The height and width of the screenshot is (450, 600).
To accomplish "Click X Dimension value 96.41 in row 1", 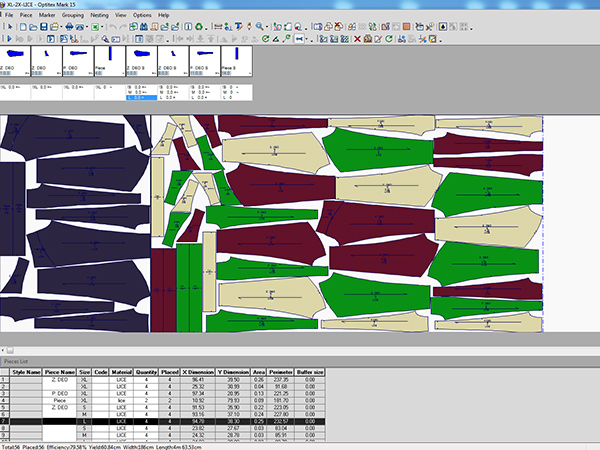I will pos(198,380).
